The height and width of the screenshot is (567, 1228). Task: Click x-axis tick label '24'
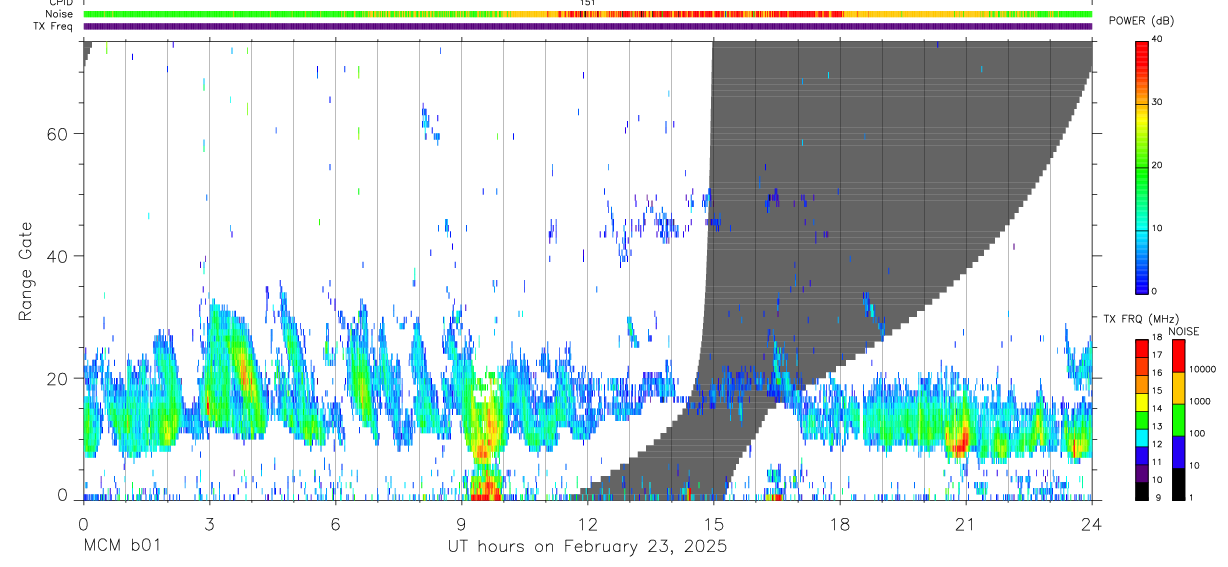tap(1092, 523)
